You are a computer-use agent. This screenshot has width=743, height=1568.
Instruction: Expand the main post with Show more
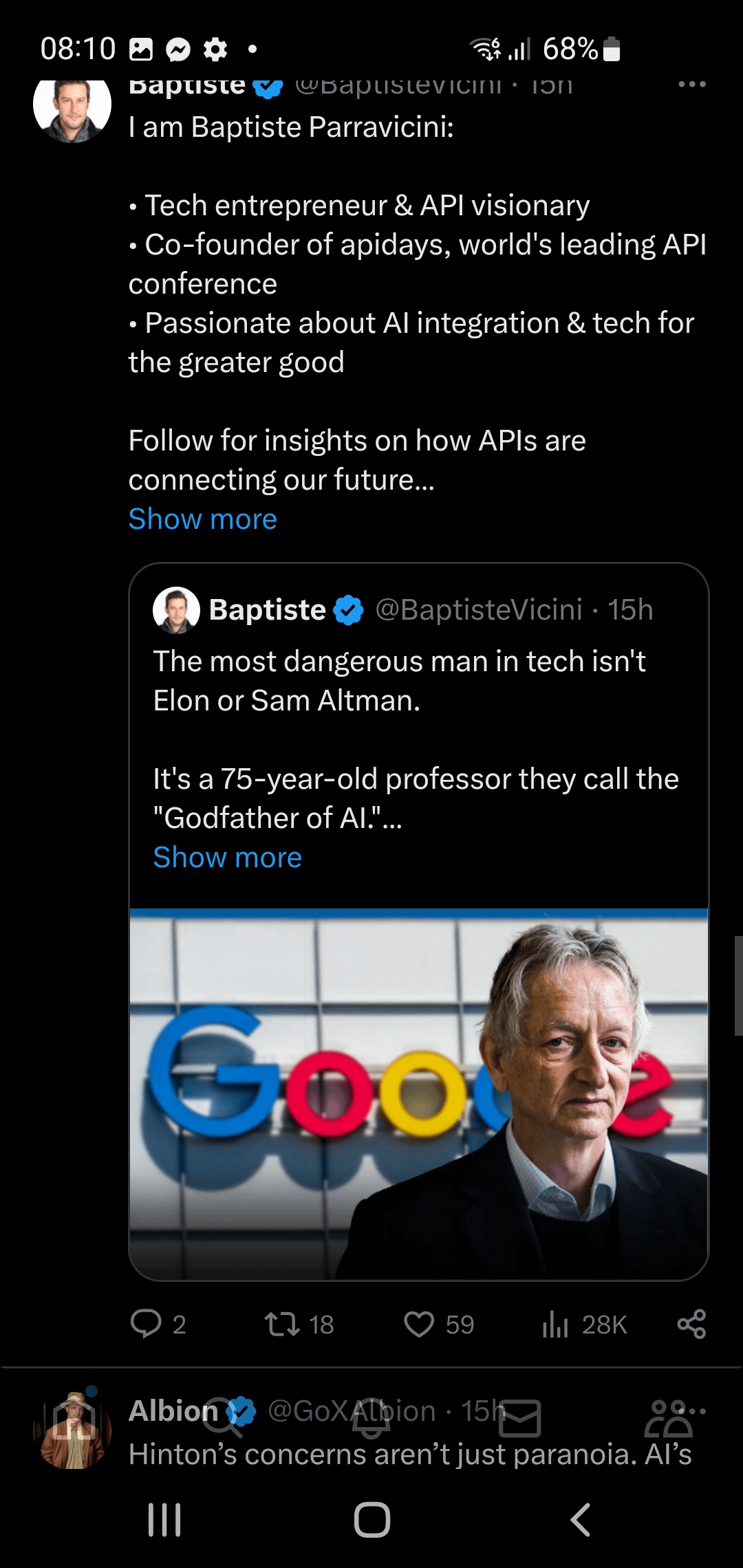pos(203,519)
